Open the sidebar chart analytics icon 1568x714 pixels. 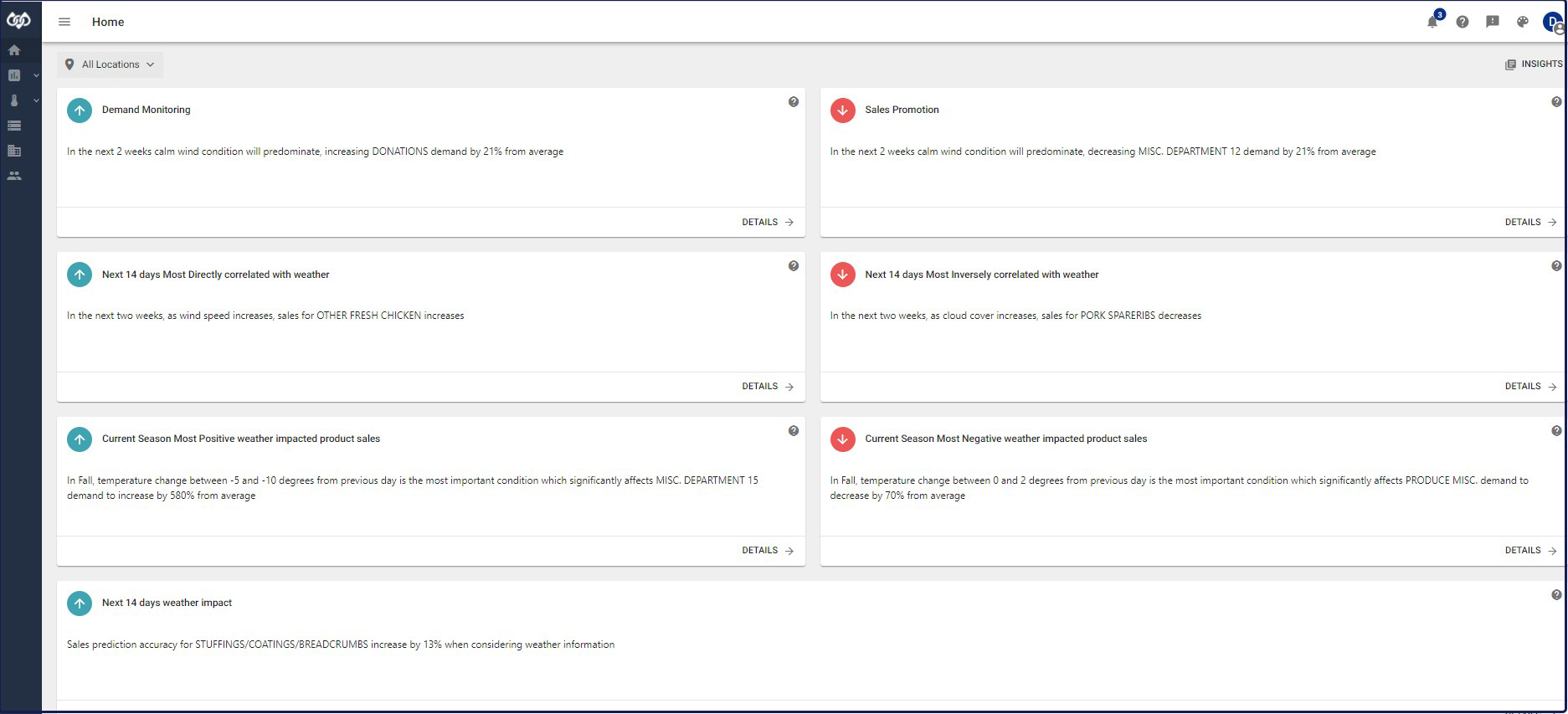[14, 75]
